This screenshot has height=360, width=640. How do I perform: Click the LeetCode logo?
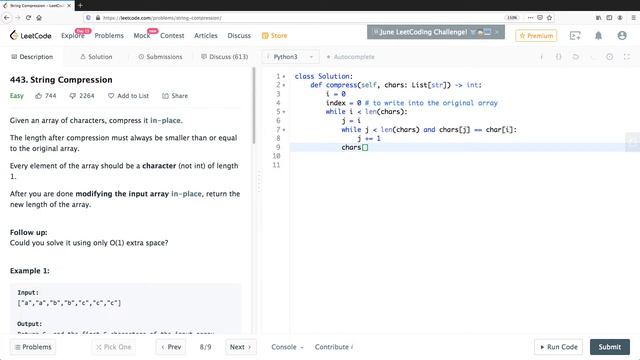[x=31, y=36]
